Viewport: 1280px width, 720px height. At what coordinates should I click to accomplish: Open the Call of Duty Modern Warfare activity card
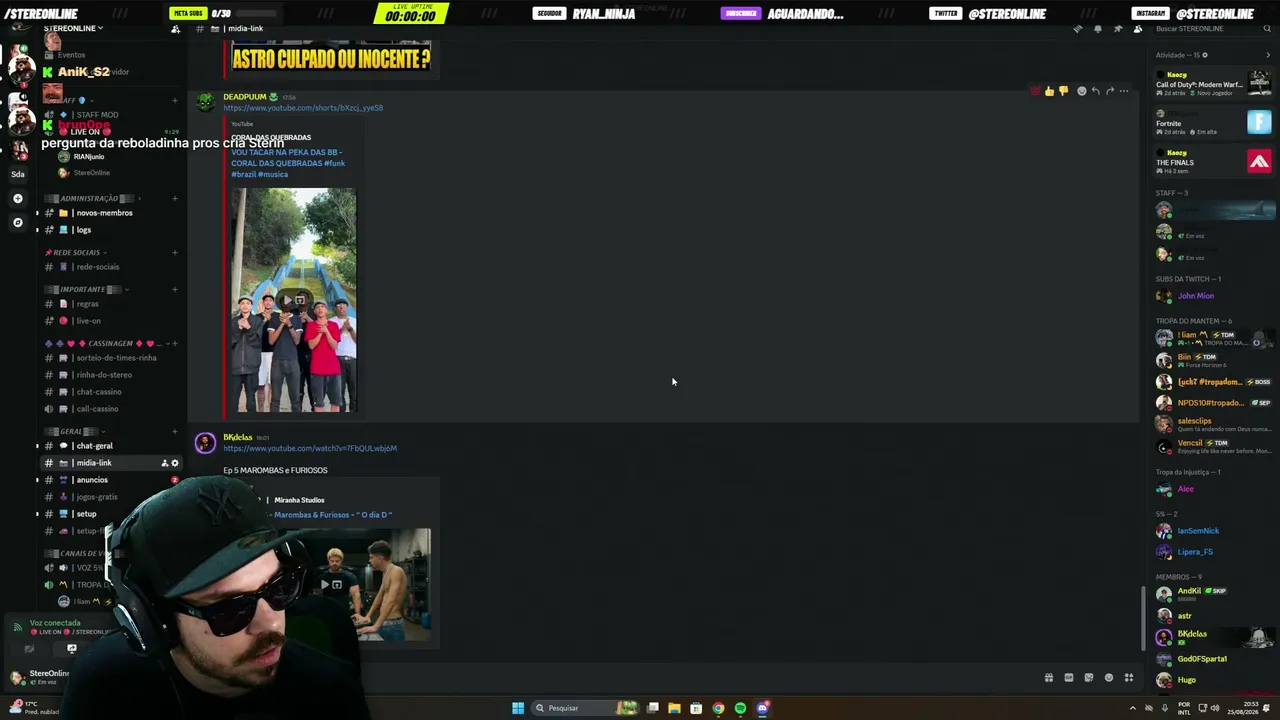(x=1214, y=84)
